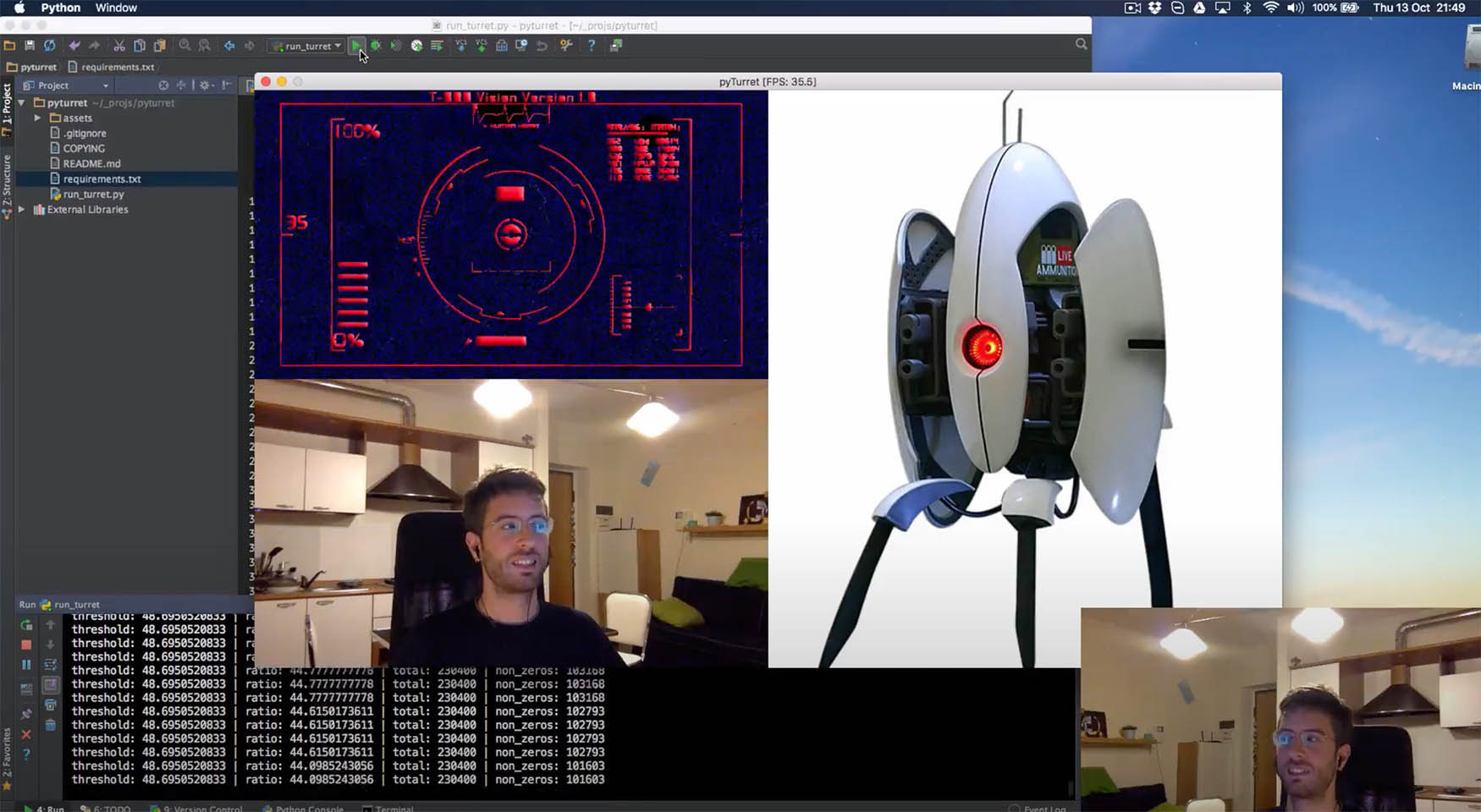Click the Replace icon next to Find
Viewport: 1481px width, 812px height.
pyautogui.click(x=204, y=46)
